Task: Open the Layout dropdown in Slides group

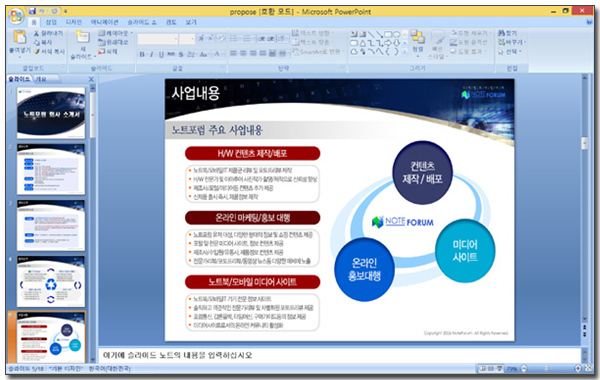Action: 116,33
